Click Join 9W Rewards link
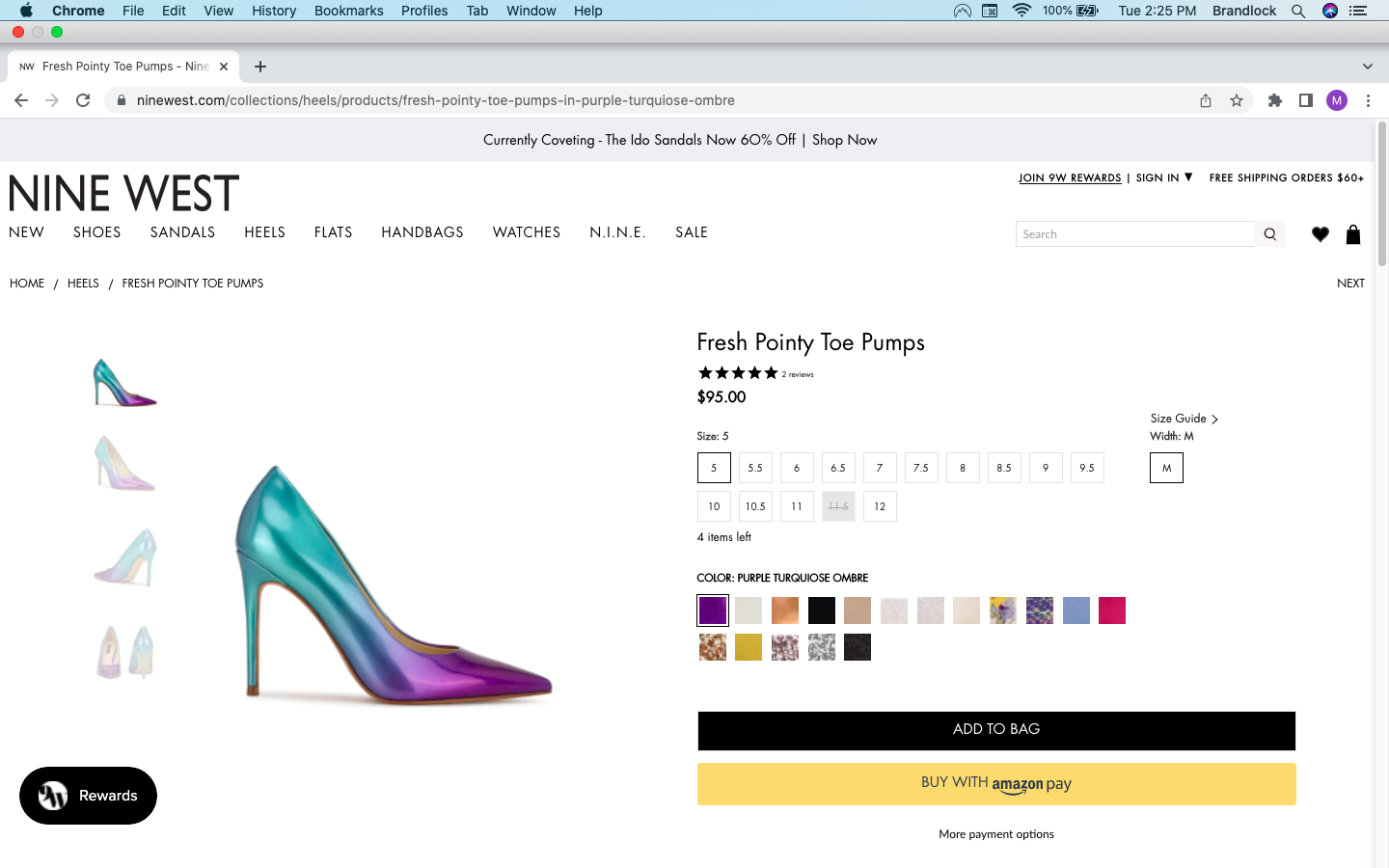This screenshot has width=1389, height=868. (1070, 177)
